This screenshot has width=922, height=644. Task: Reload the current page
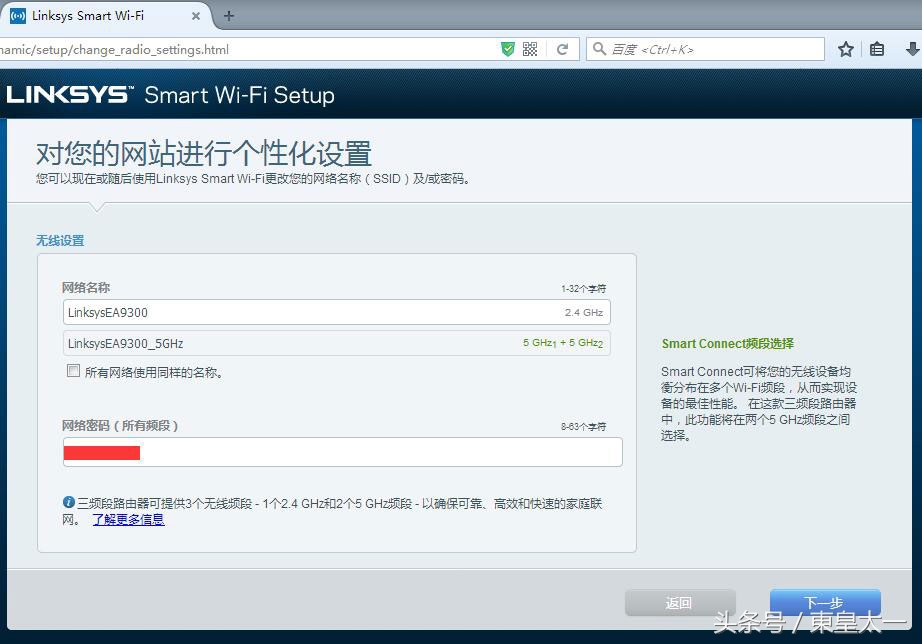coord(562,48)
